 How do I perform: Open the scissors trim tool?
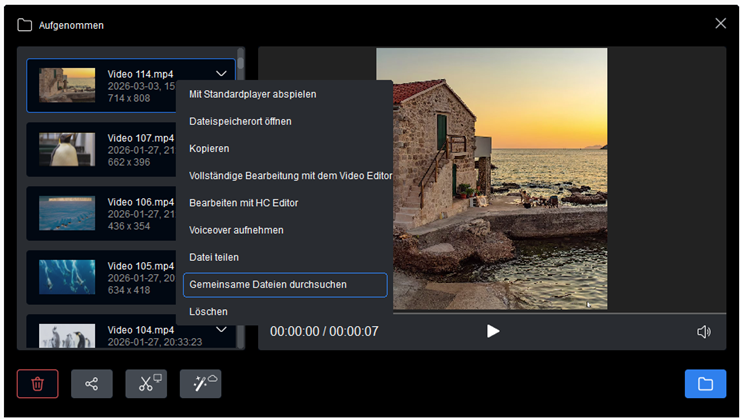click(x=146, y=384)
